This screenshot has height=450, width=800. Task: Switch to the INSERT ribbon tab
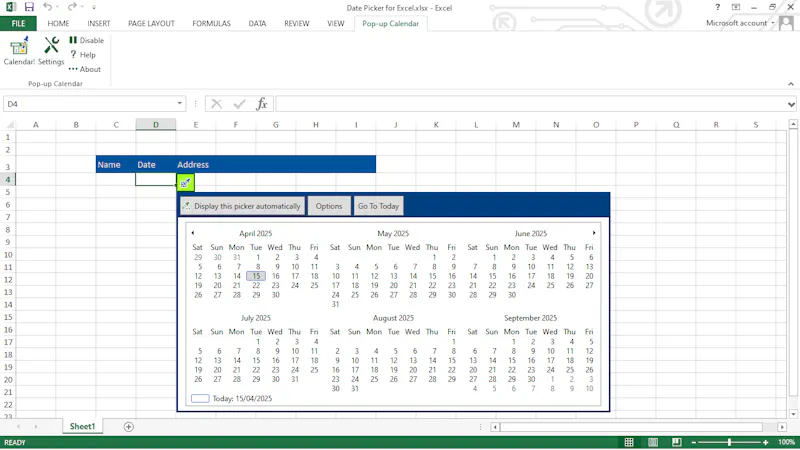[98, 23]
